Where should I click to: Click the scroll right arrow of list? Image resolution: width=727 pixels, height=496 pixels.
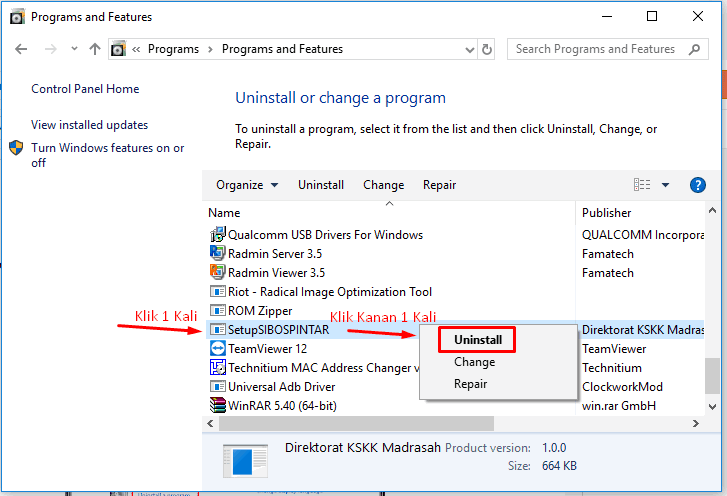pyautogui.click(x=695, y=423)
